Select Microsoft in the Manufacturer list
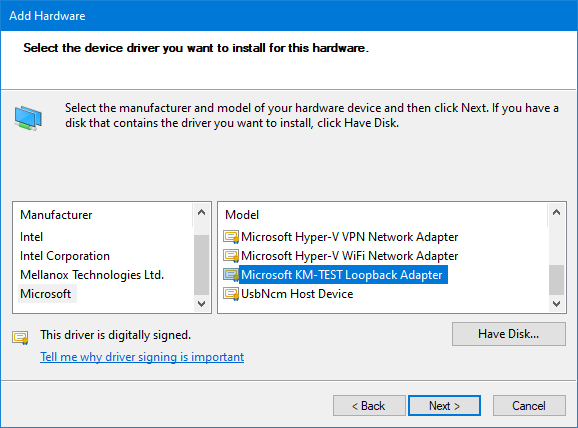578x428 pixels. point(46,294)
